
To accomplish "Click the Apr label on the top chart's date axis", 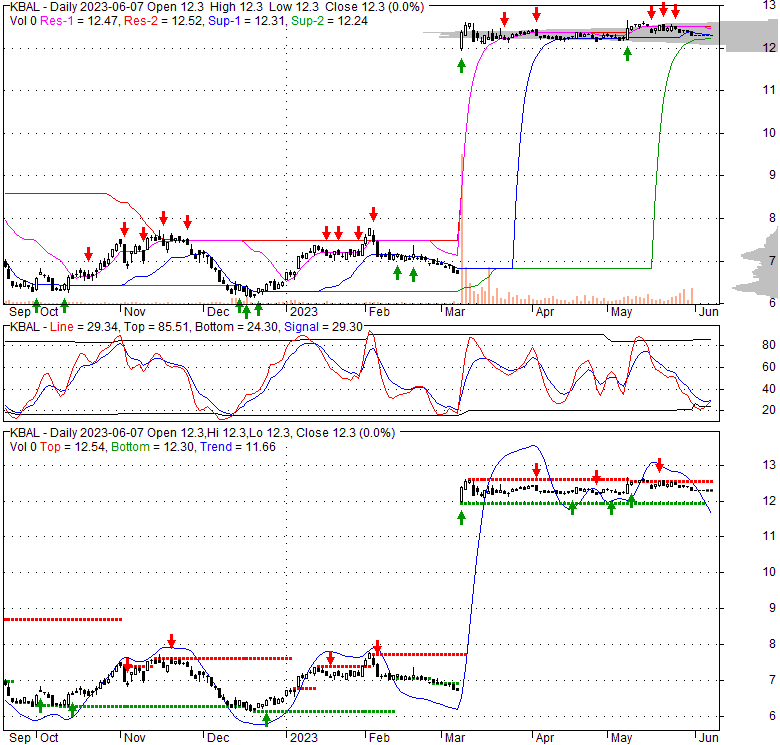I will [x=545, y=312].
